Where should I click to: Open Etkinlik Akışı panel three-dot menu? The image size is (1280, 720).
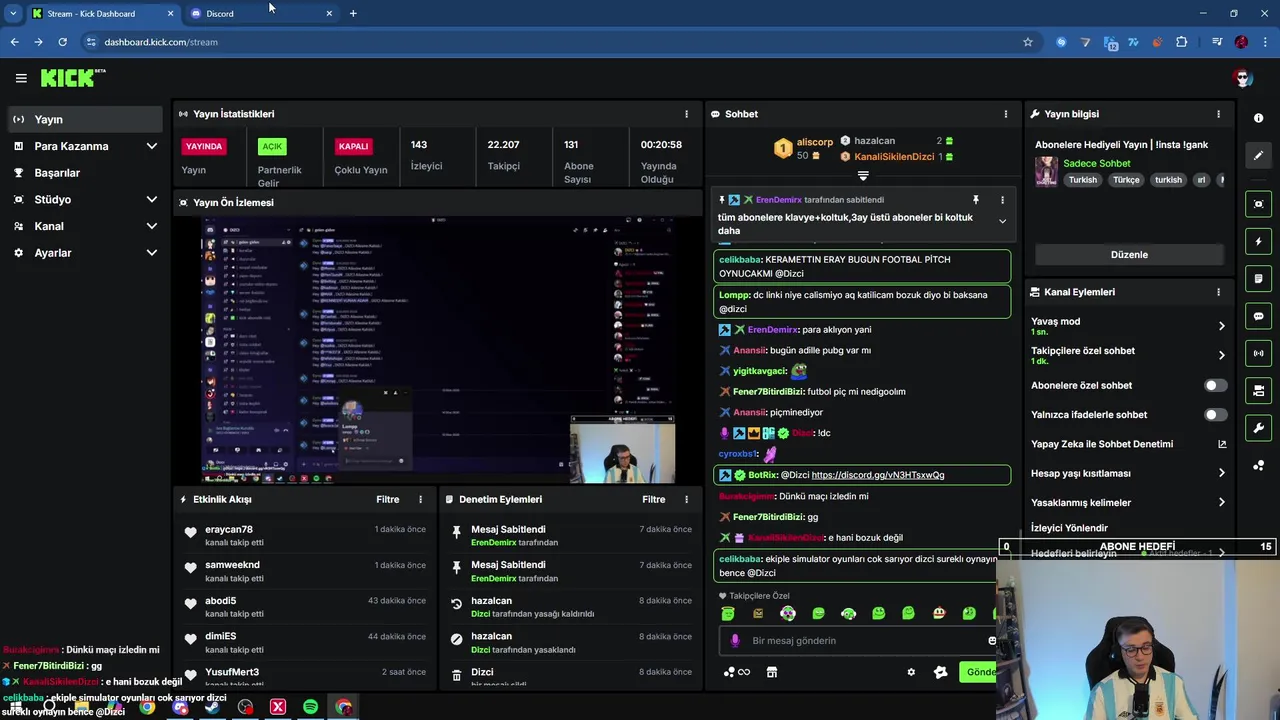pos(420,499)
